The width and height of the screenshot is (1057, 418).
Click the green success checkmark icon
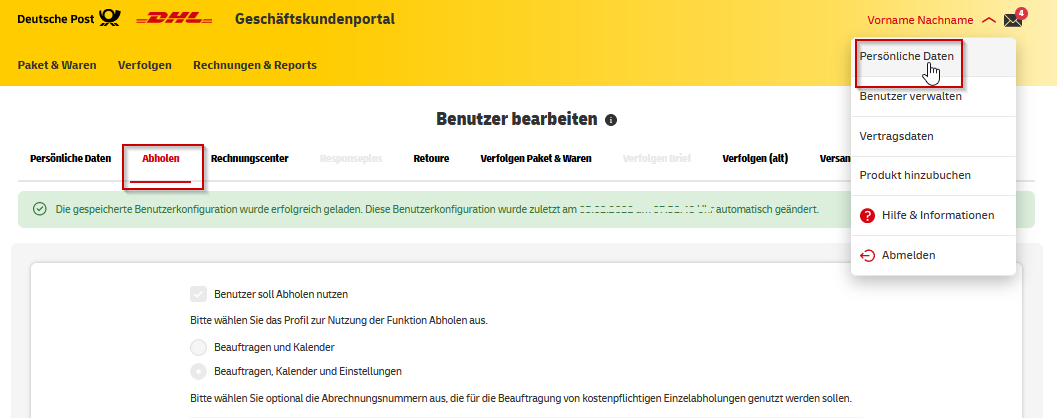[39, 209]
